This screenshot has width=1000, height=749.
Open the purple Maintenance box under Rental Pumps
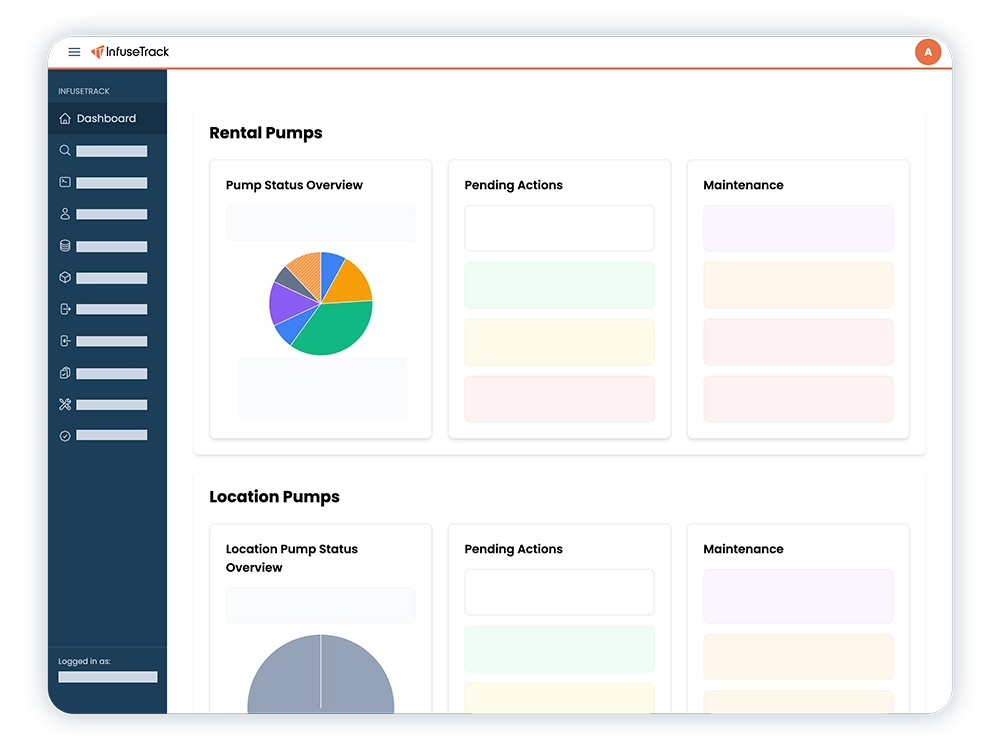(x=797, y=228)
